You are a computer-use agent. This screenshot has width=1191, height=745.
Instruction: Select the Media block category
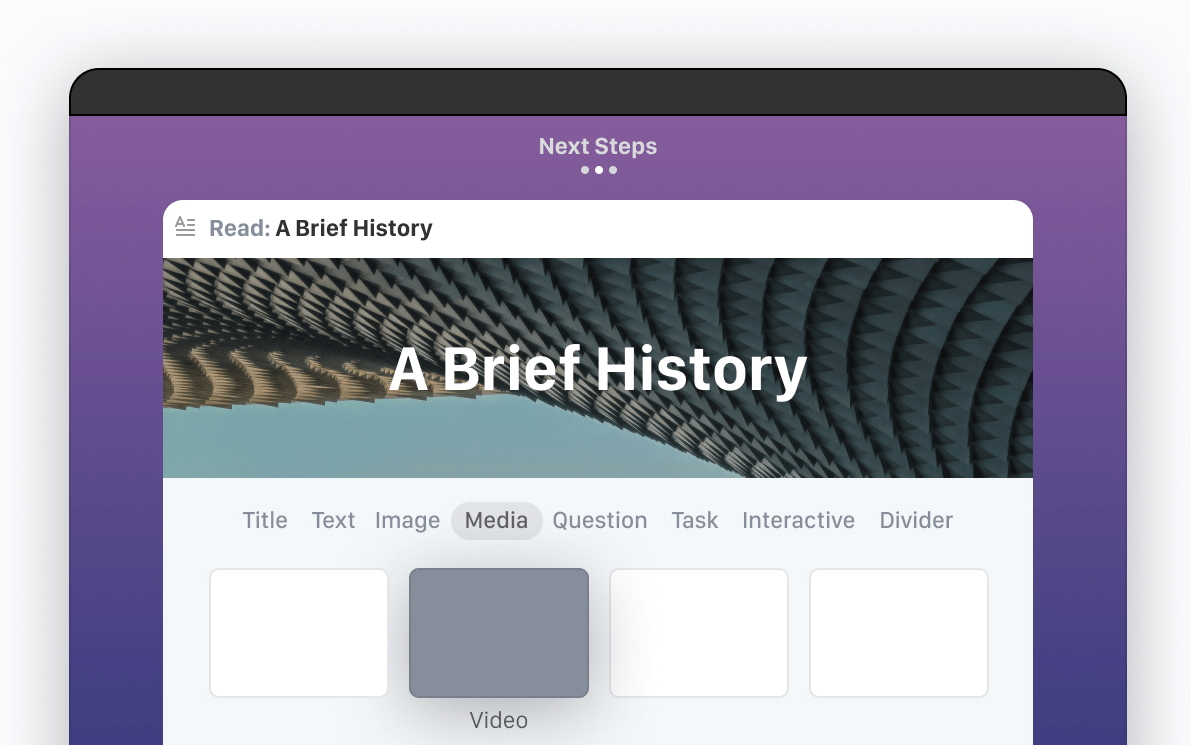click(x=496, y=520)
